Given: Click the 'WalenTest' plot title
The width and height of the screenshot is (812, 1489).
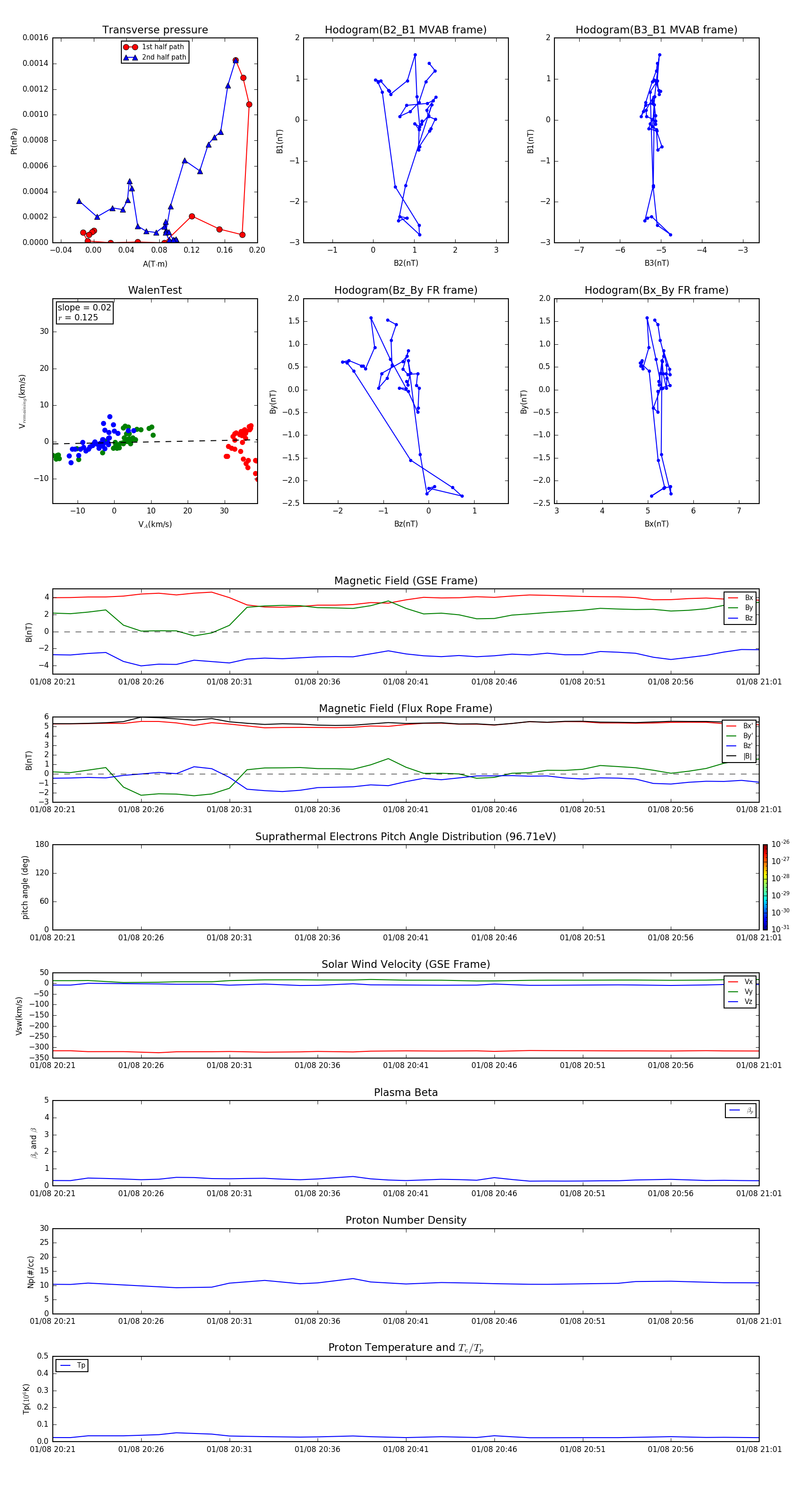Looking at the screenshot, I should pyautogui.click(x=155, y=290).
